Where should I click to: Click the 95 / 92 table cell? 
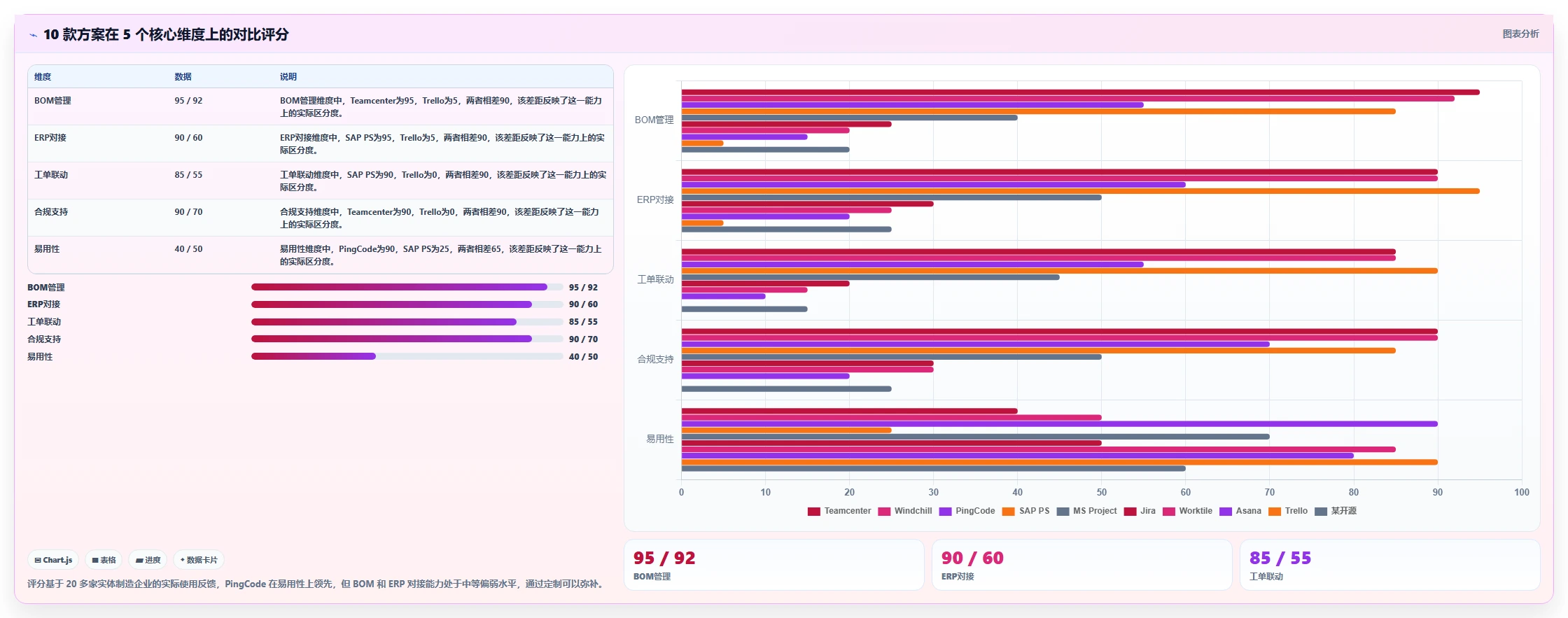(x=188, y=101)
